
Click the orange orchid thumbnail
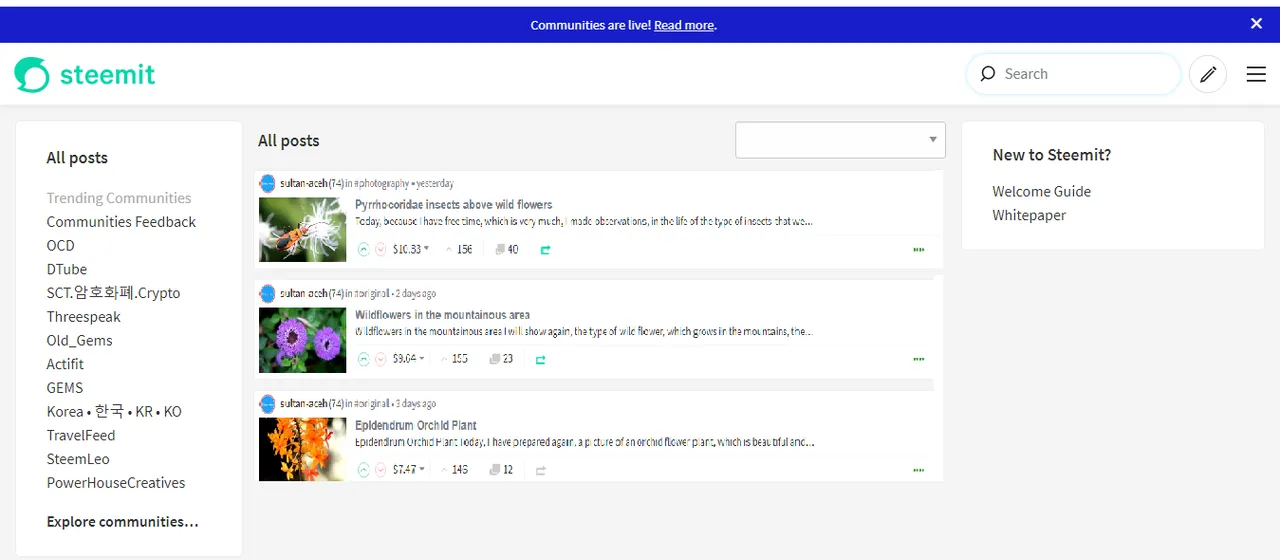point(303,449)
